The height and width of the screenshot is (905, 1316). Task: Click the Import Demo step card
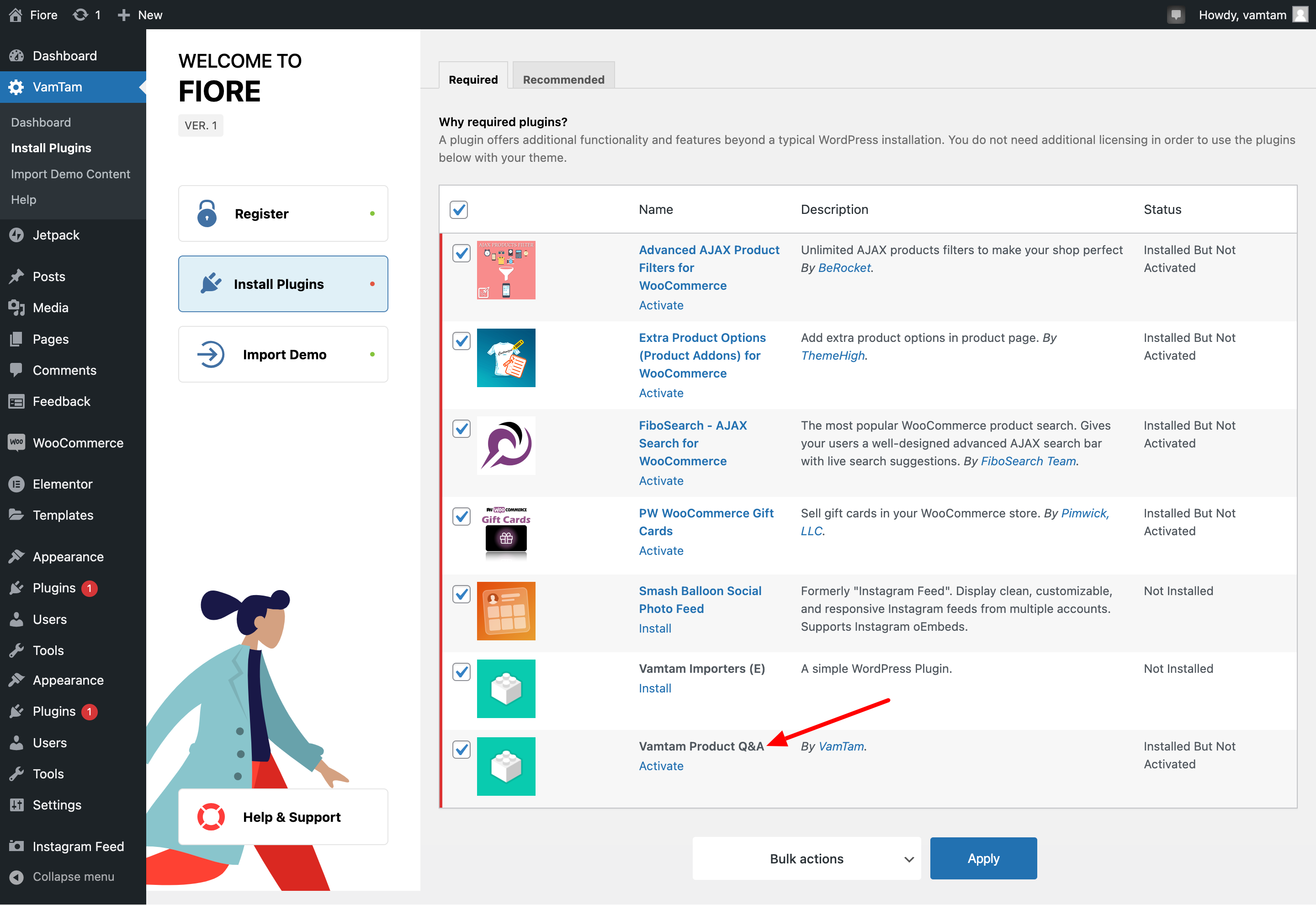coord(283,354)
